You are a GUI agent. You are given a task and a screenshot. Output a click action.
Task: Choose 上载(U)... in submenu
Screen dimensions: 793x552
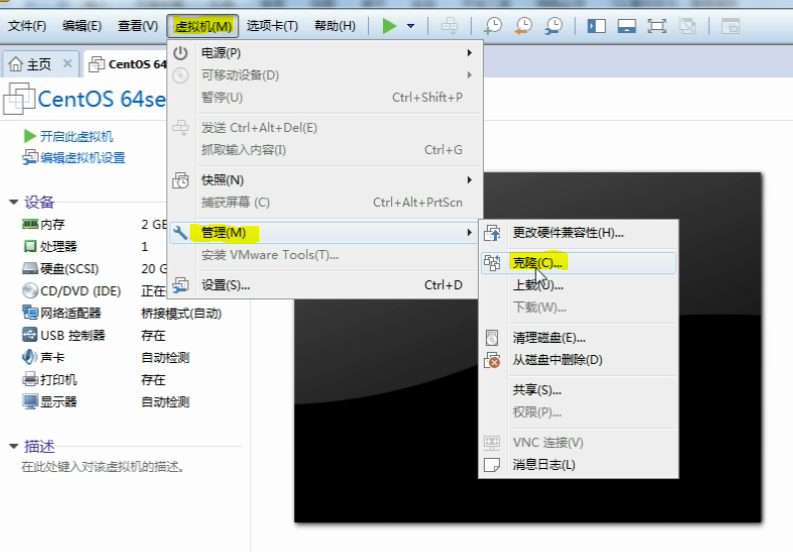579,285
